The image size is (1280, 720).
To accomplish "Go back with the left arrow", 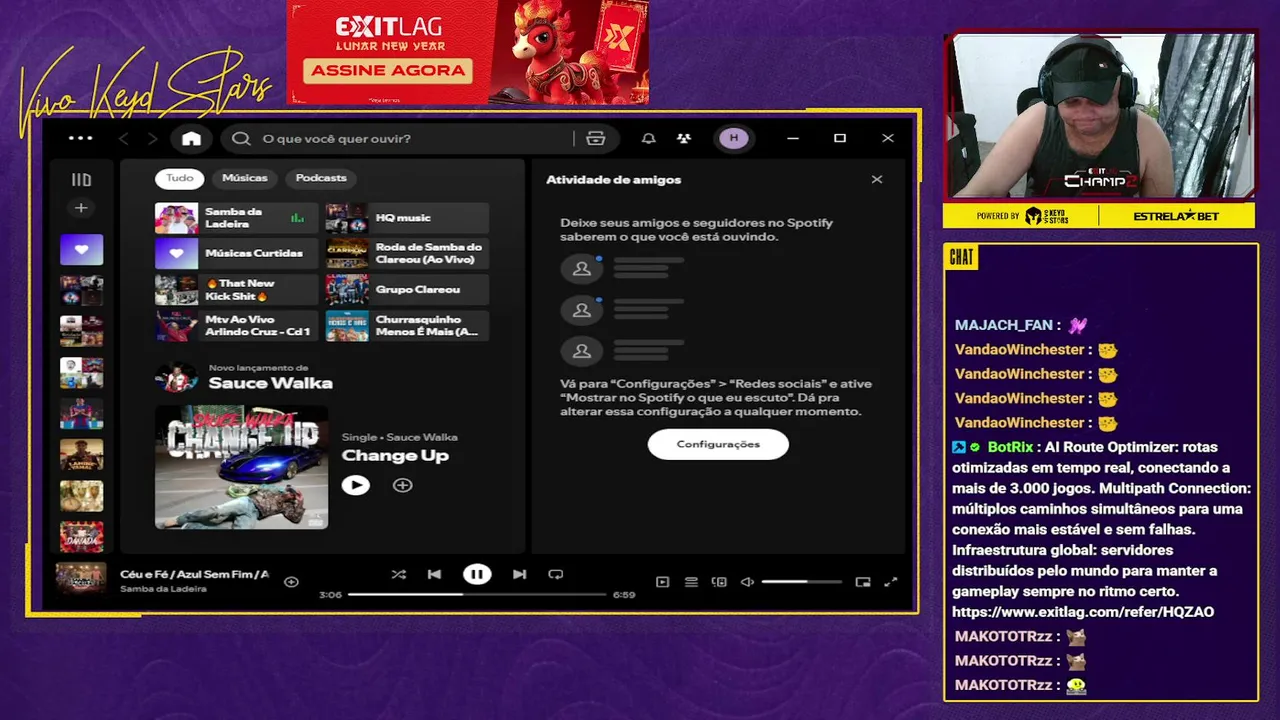I will click(123, 138).
